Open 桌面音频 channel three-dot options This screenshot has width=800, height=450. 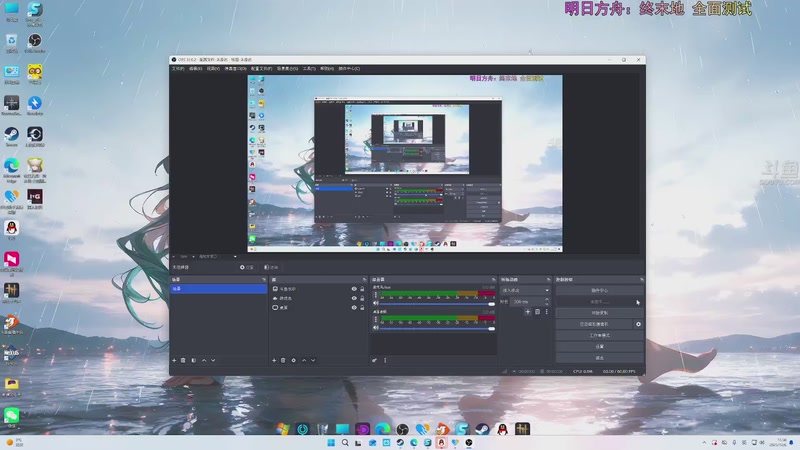[376, 319]
